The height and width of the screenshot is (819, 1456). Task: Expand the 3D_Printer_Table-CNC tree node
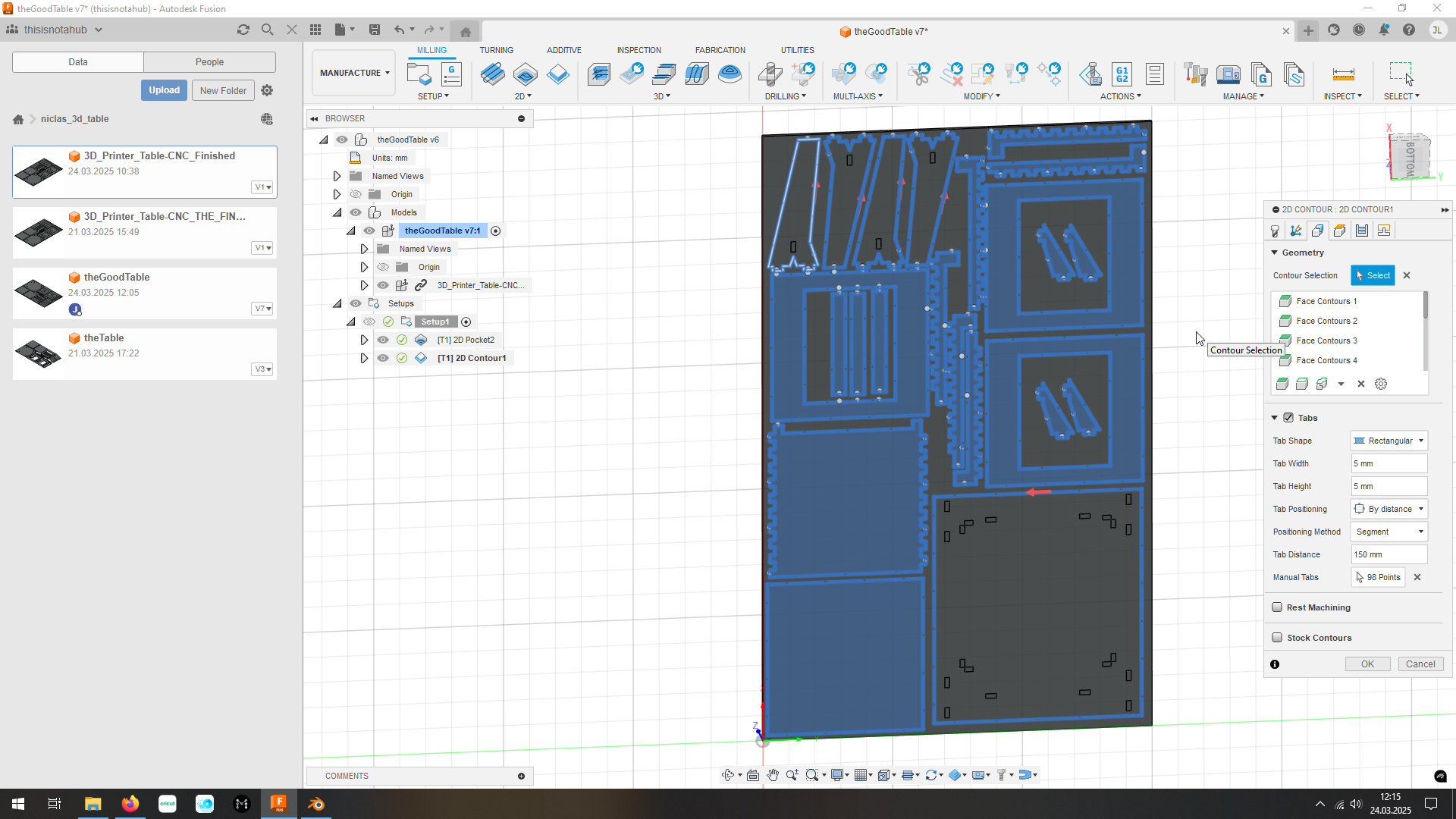point(364,285)
